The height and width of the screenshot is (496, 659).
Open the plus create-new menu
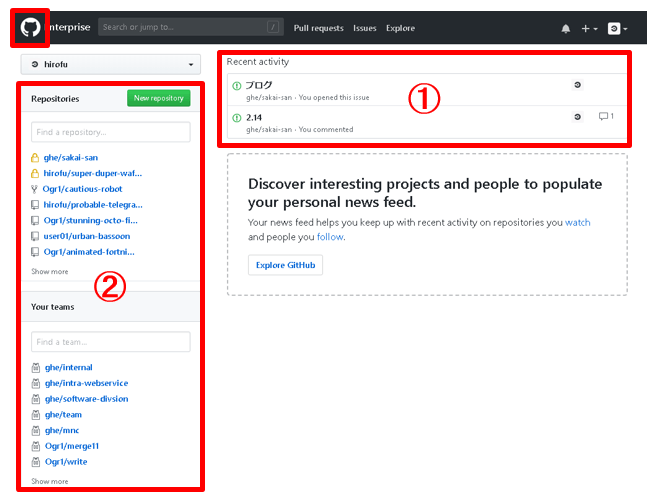coord(589,29)
